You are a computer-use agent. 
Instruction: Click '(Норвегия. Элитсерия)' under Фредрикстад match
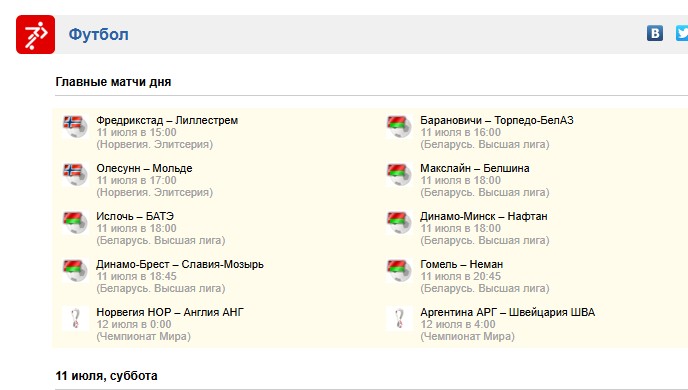[x=154, y=144]
